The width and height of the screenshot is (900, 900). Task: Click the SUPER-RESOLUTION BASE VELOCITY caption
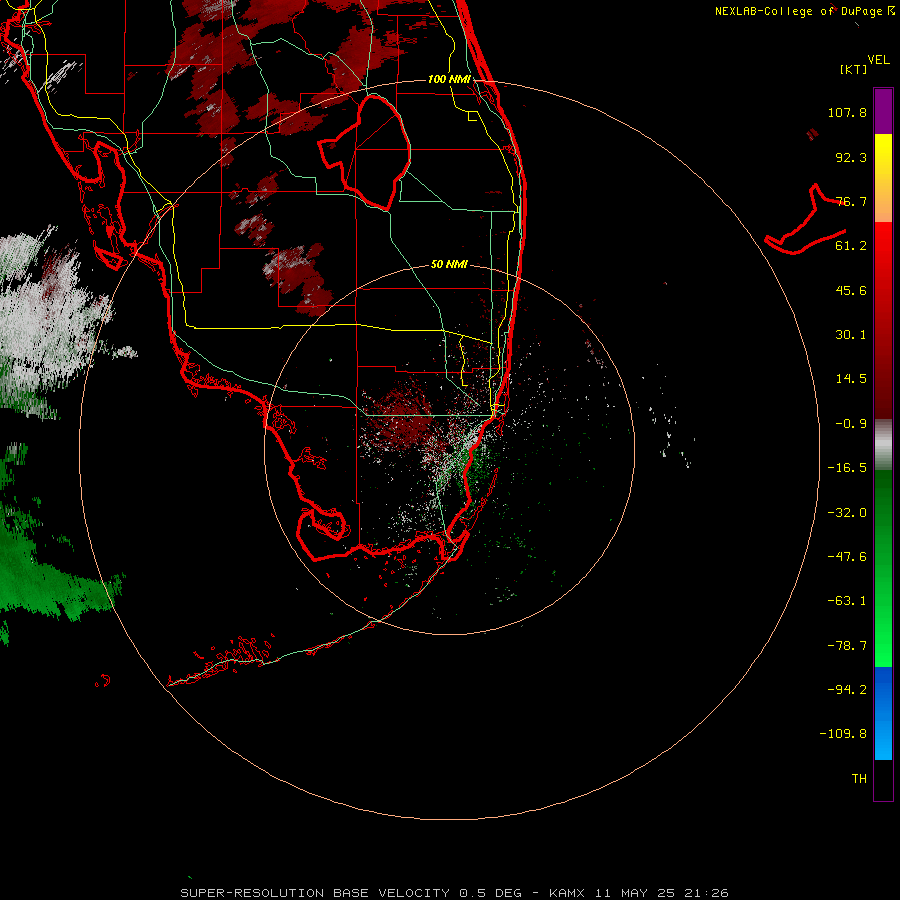pyautogui.click(x=315, y=893)
